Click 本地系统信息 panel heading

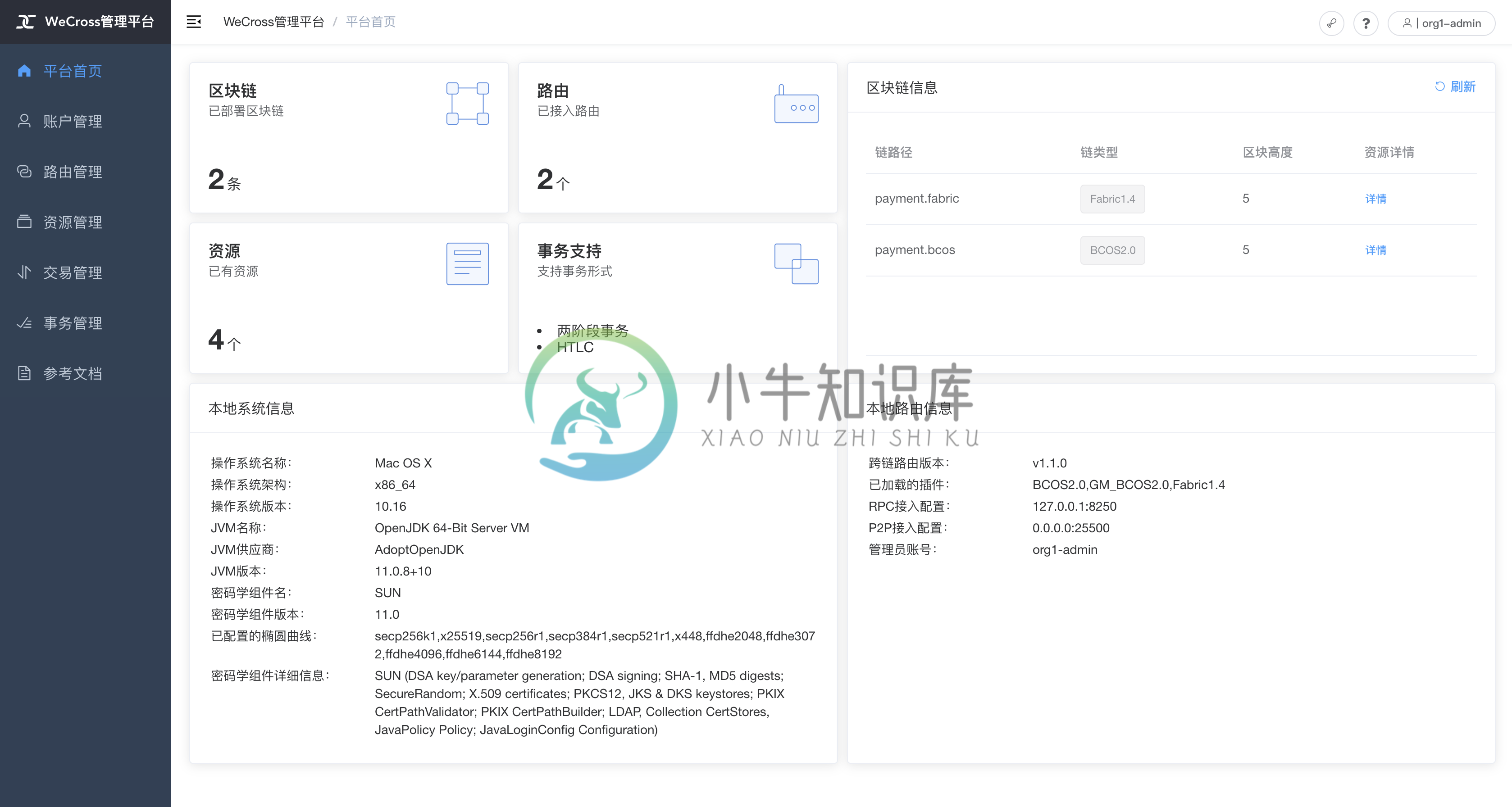(251, 408)
